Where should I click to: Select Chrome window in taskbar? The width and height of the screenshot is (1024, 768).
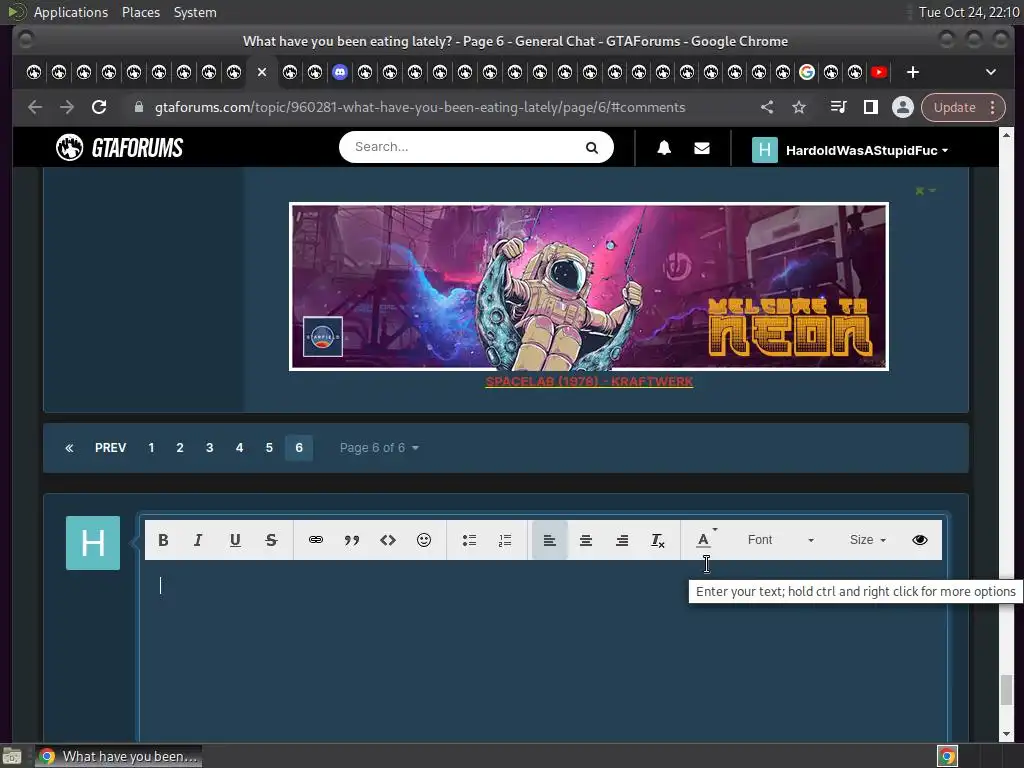click(x=118, y=756)
